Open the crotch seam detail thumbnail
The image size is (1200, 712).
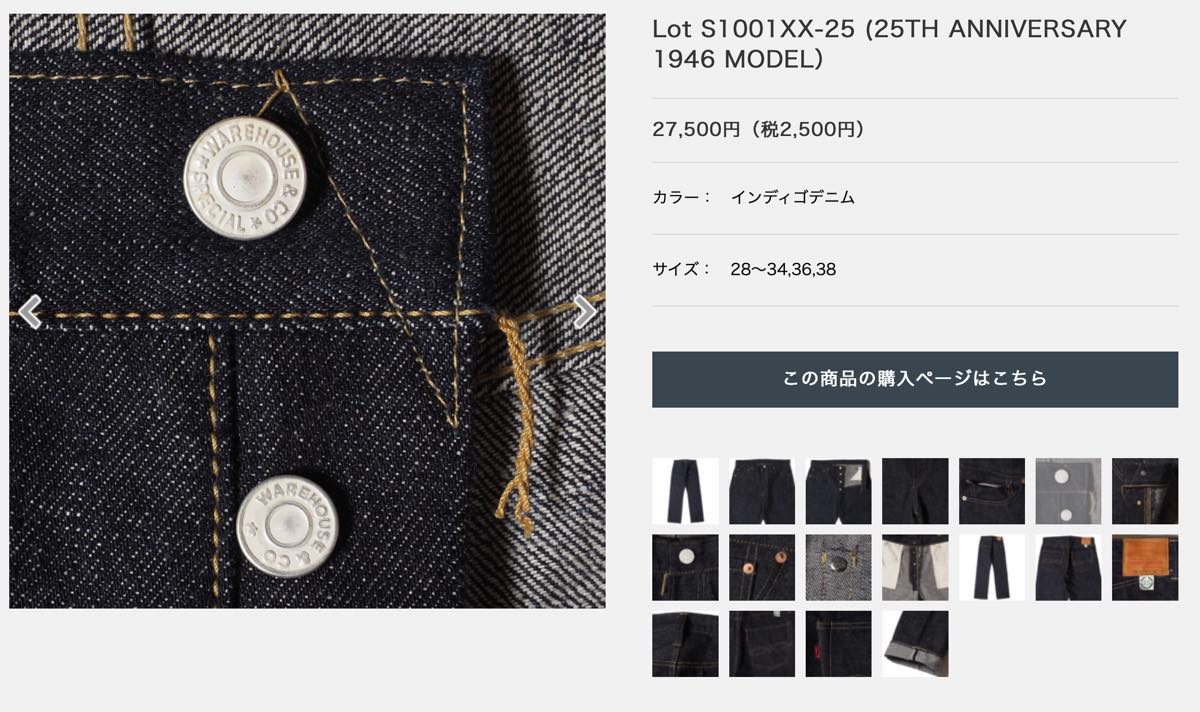click(915, 491)
